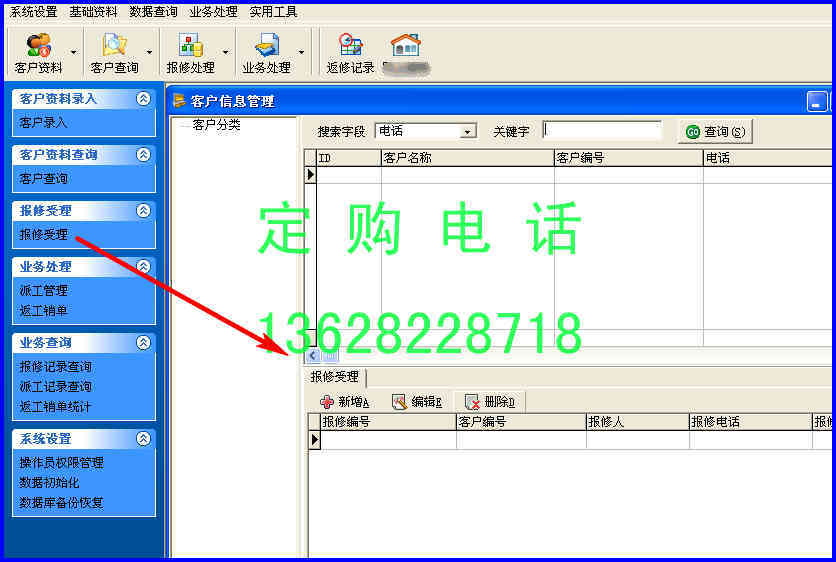This screenshot has width=836, height=562.
Task: Click the 电话 column header
Action: (x=767, y=158)
